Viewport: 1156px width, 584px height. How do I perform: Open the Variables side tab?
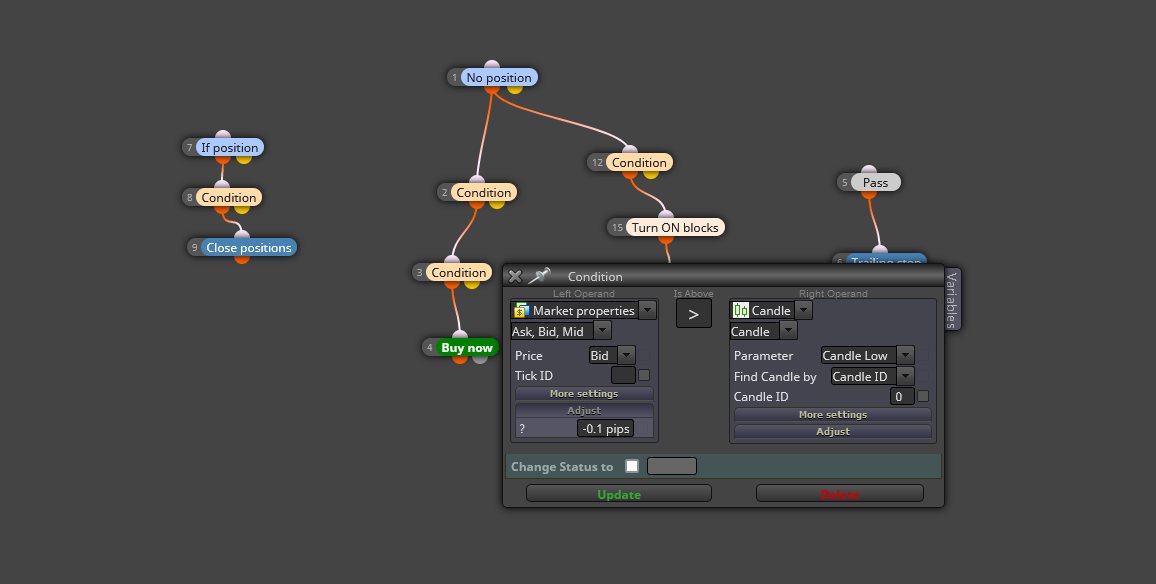pyautogui.click(x=952, y=299)
